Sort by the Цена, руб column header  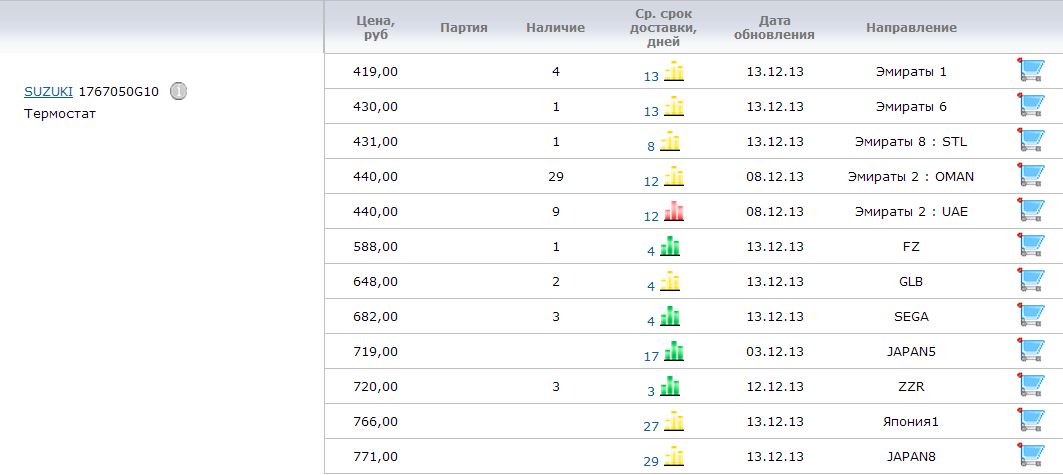[375, 27]
